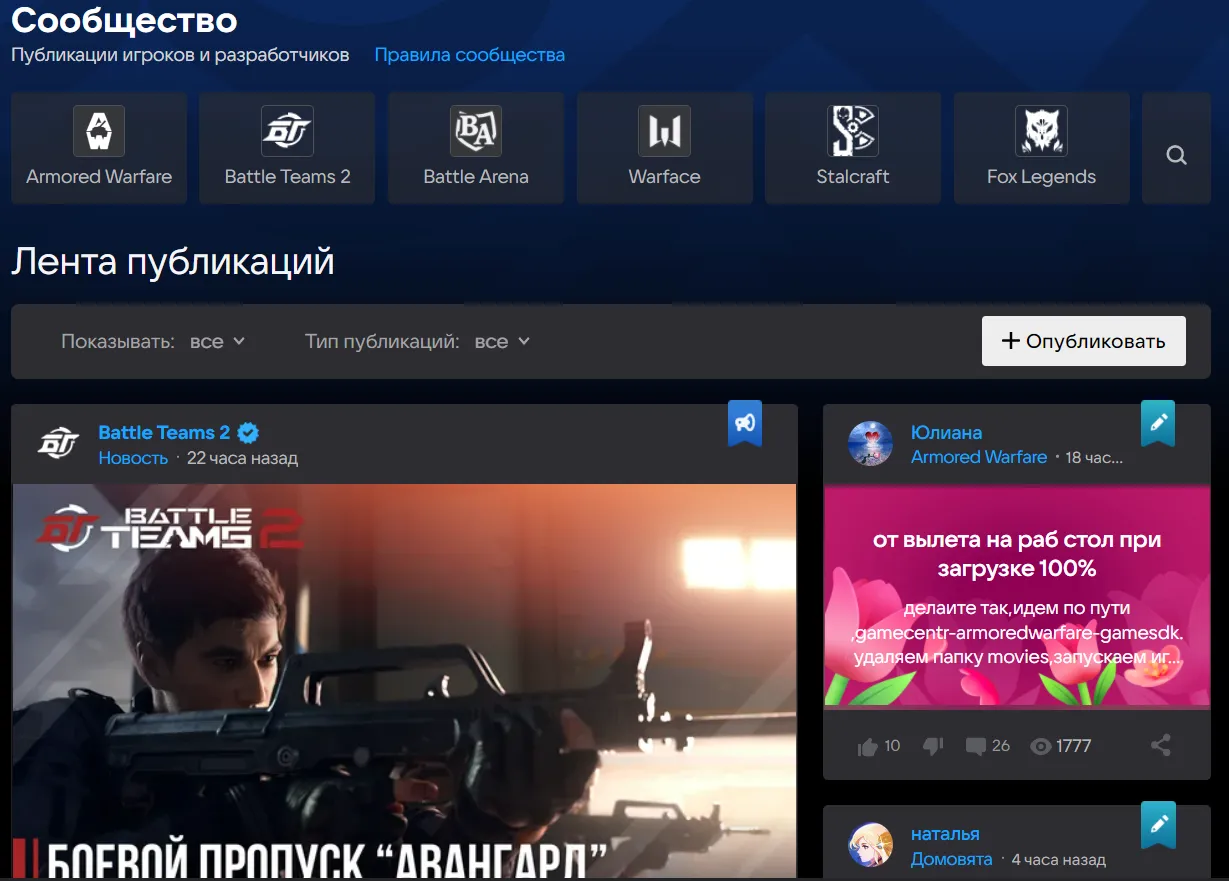
Task: Open the Battle Teams 2 author link
Action: point(164,433)
